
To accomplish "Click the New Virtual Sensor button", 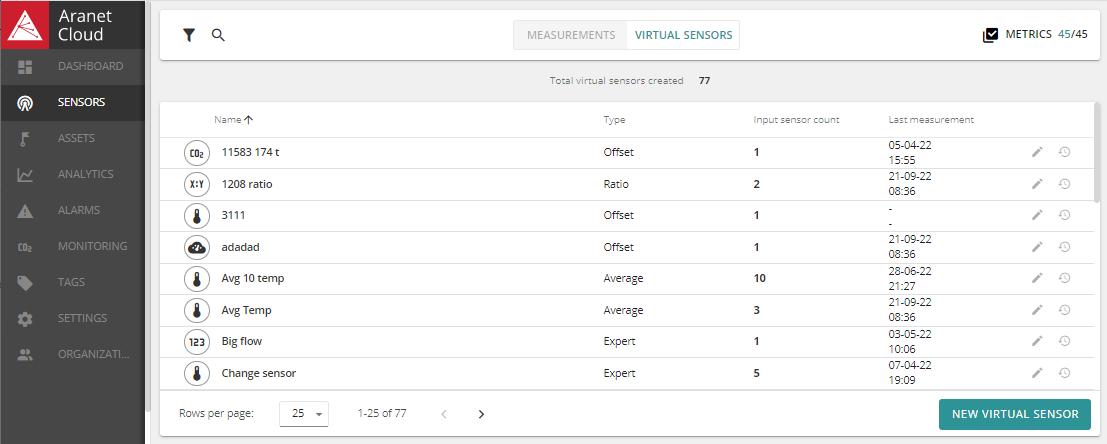I will (x=1014, y=414).
